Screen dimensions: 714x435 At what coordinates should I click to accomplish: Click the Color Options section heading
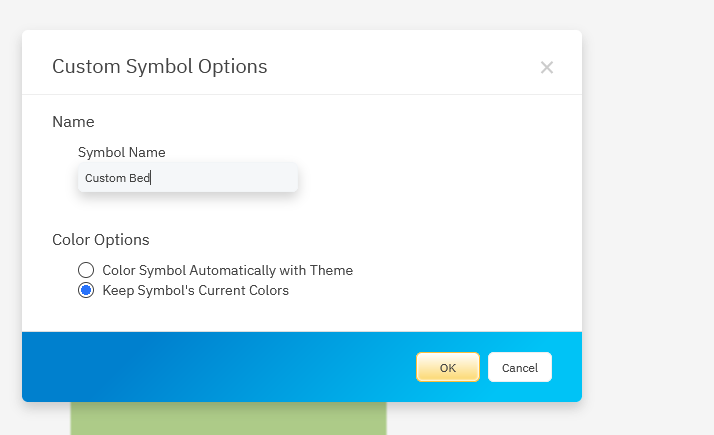(101, 240)
